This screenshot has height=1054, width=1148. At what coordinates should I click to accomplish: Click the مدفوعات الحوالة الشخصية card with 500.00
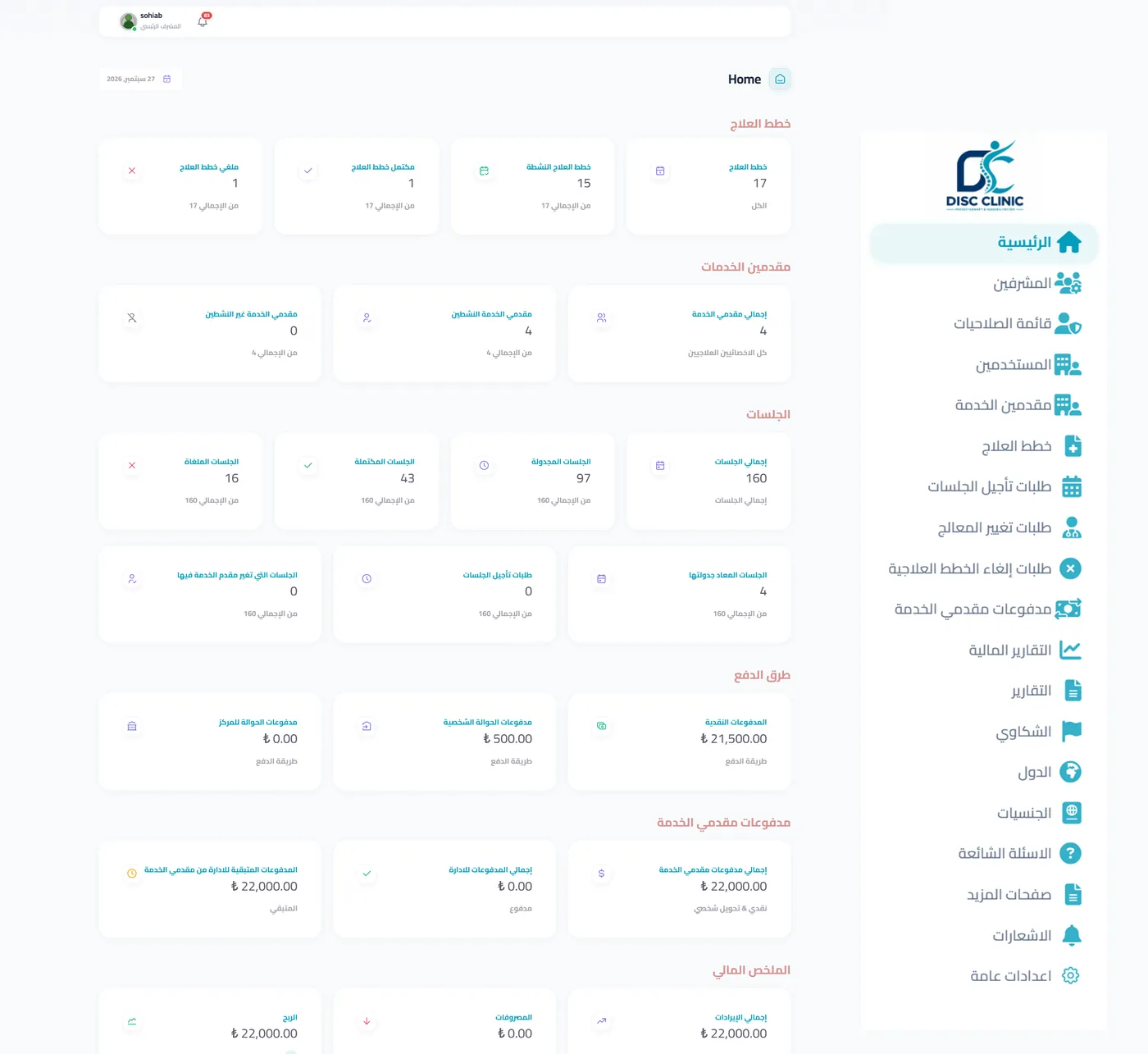coord(444,742)
